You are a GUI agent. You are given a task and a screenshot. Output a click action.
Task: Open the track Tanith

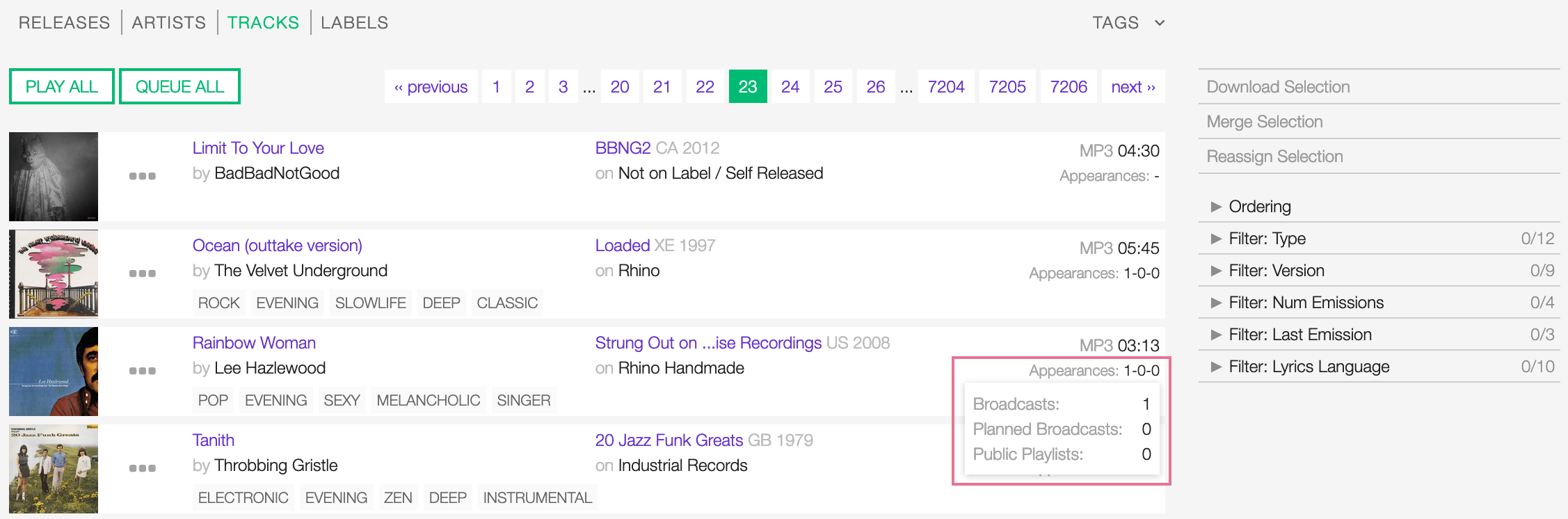click(214, 440)
